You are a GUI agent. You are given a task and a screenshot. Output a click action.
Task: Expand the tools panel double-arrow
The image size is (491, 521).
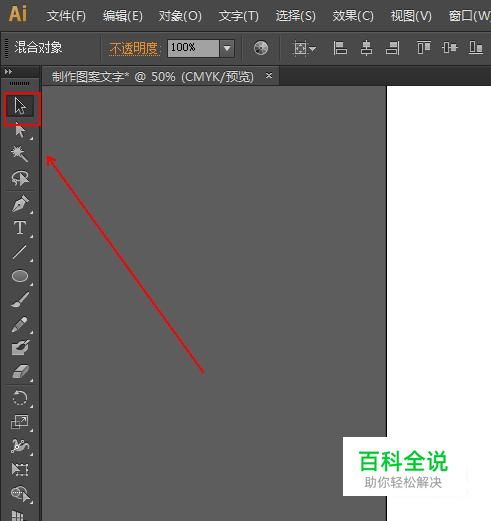8,72
